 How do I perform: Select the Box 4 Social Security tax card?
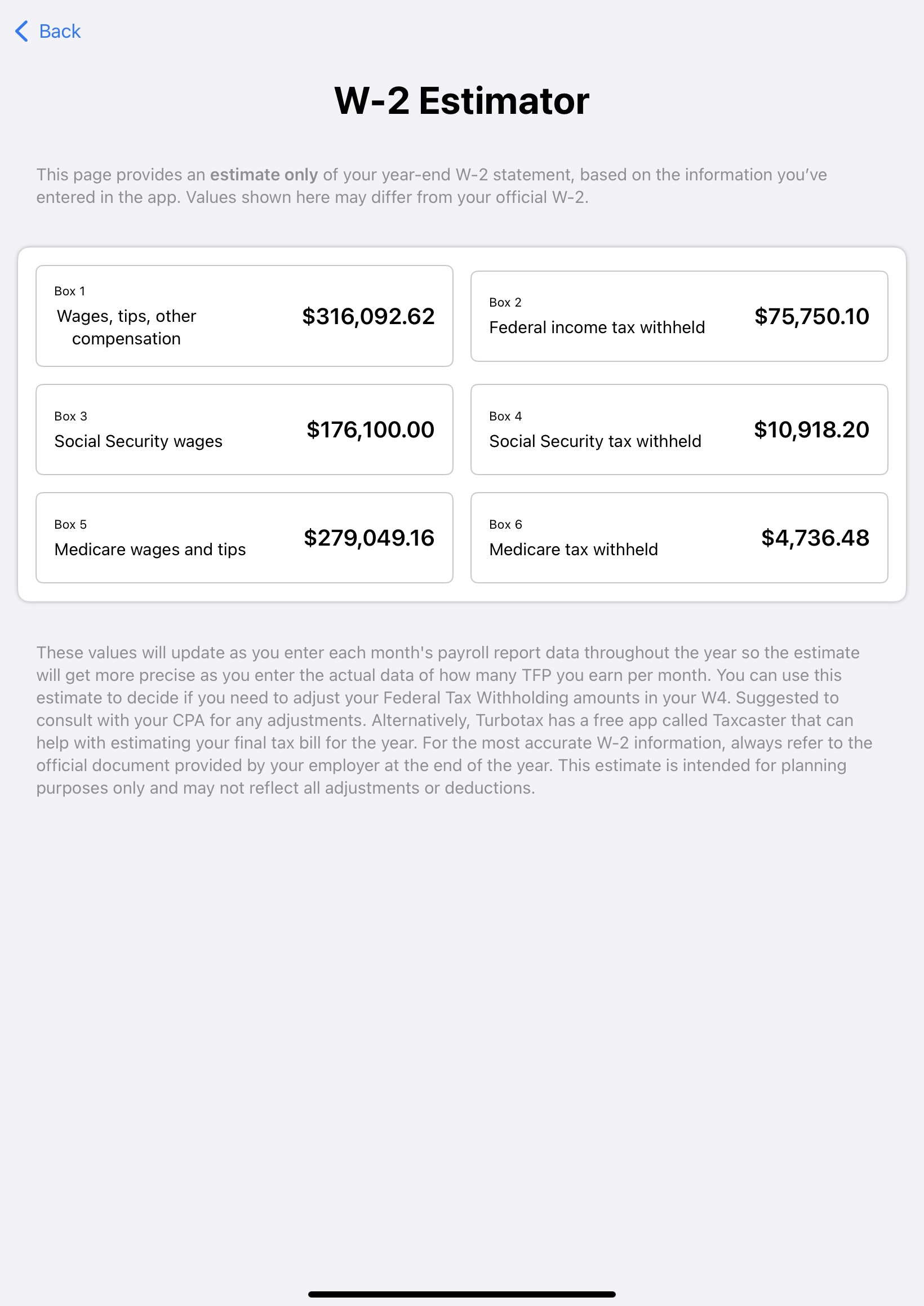click(679, 430)
